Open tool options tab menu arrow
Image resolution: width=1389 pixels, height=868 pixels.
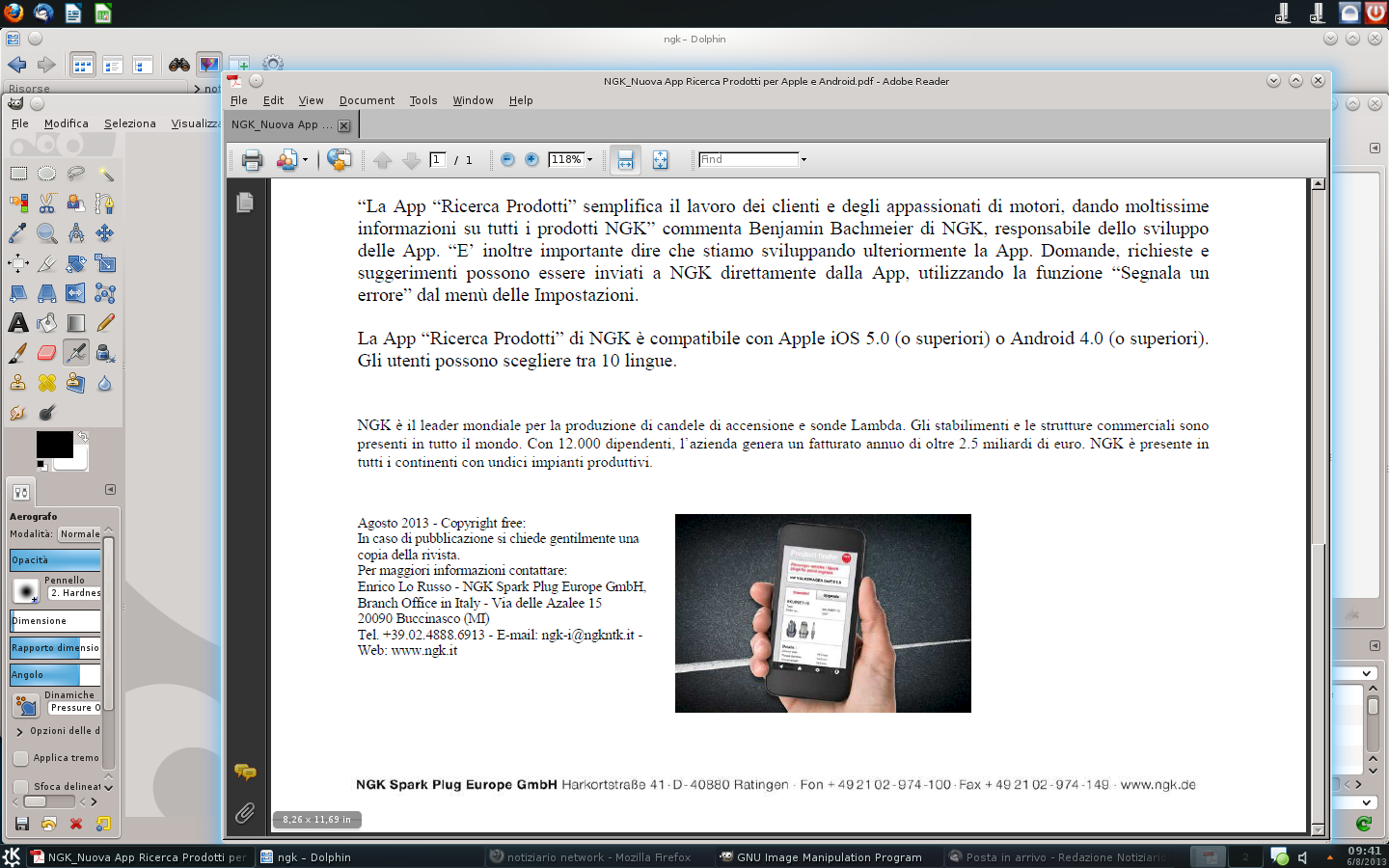pyautogui.click(x=110, y=490)
